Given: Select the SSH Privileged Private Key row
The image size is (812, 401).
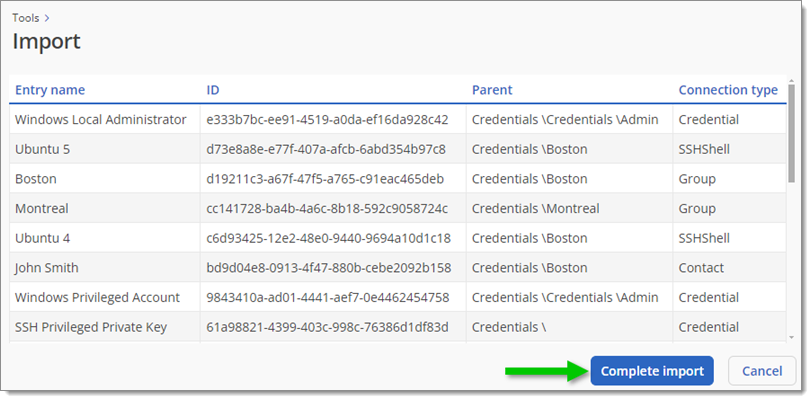Looking at the screenshot, I should click(397, 327).
